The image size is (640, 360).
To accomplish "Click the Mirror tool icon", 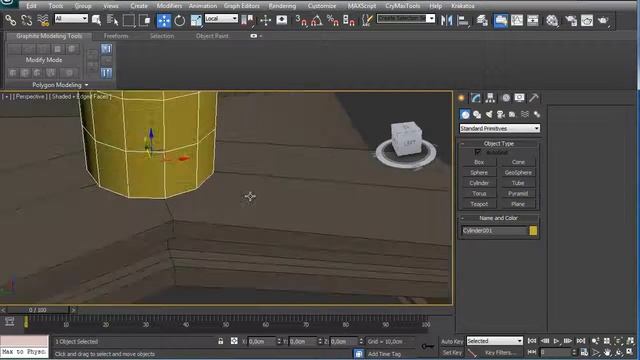I will click(x=447, y=20).
